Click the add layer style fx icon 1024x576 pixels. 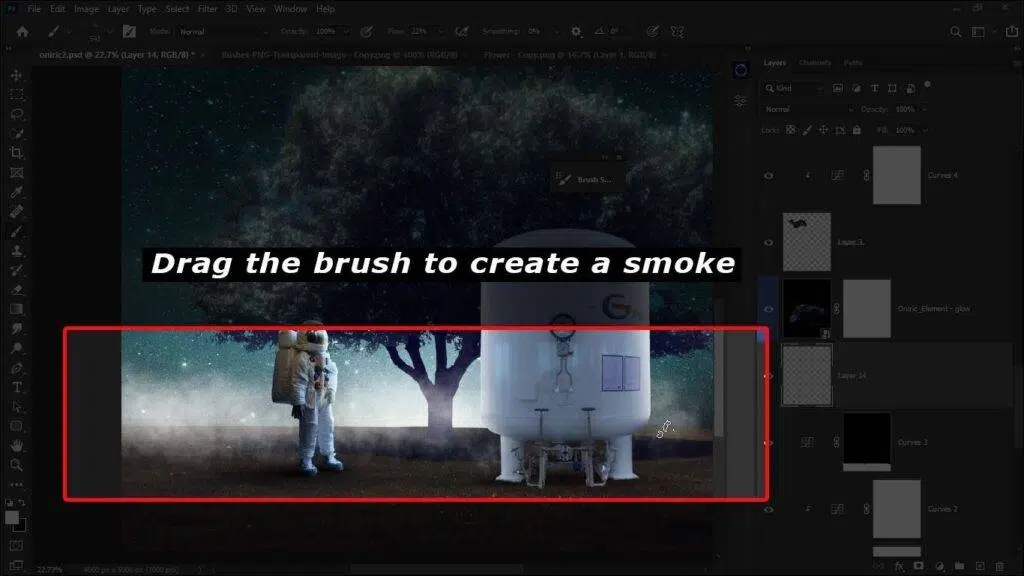coord(899,566)
